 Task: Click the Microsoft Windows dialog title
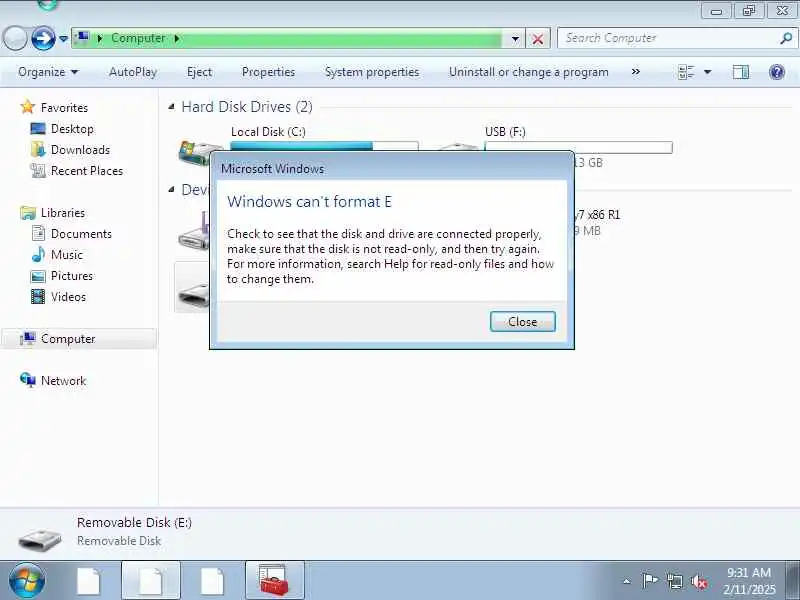tap(272, 169)
